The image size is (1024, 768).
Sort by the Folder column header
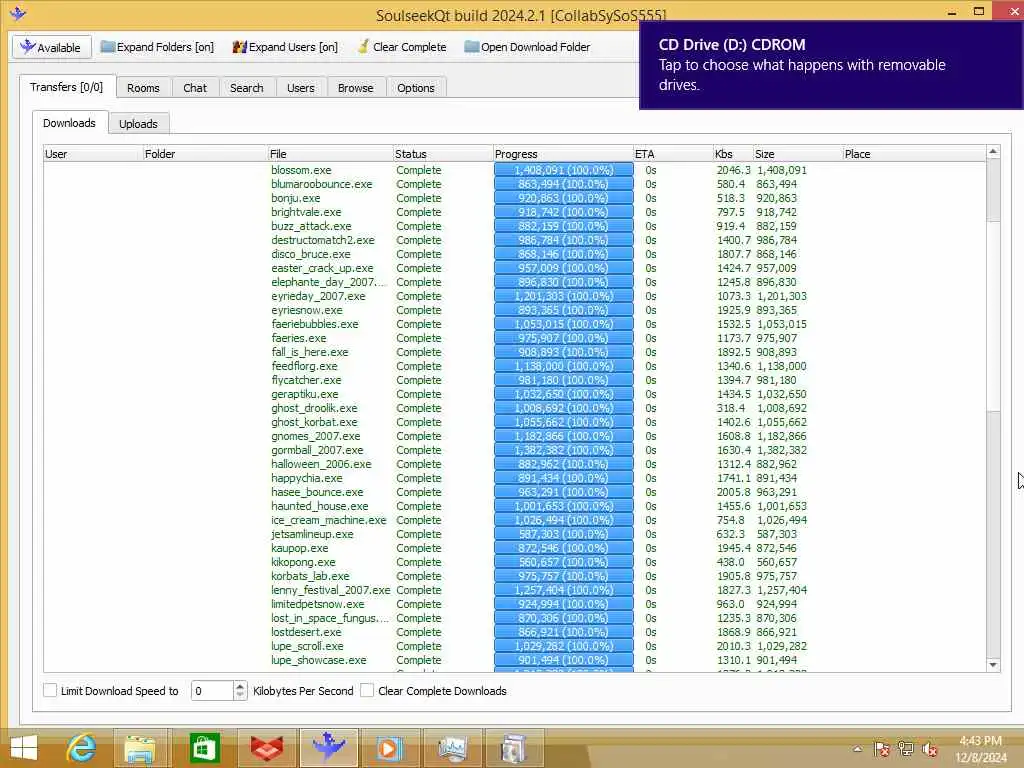click(205, 154)
